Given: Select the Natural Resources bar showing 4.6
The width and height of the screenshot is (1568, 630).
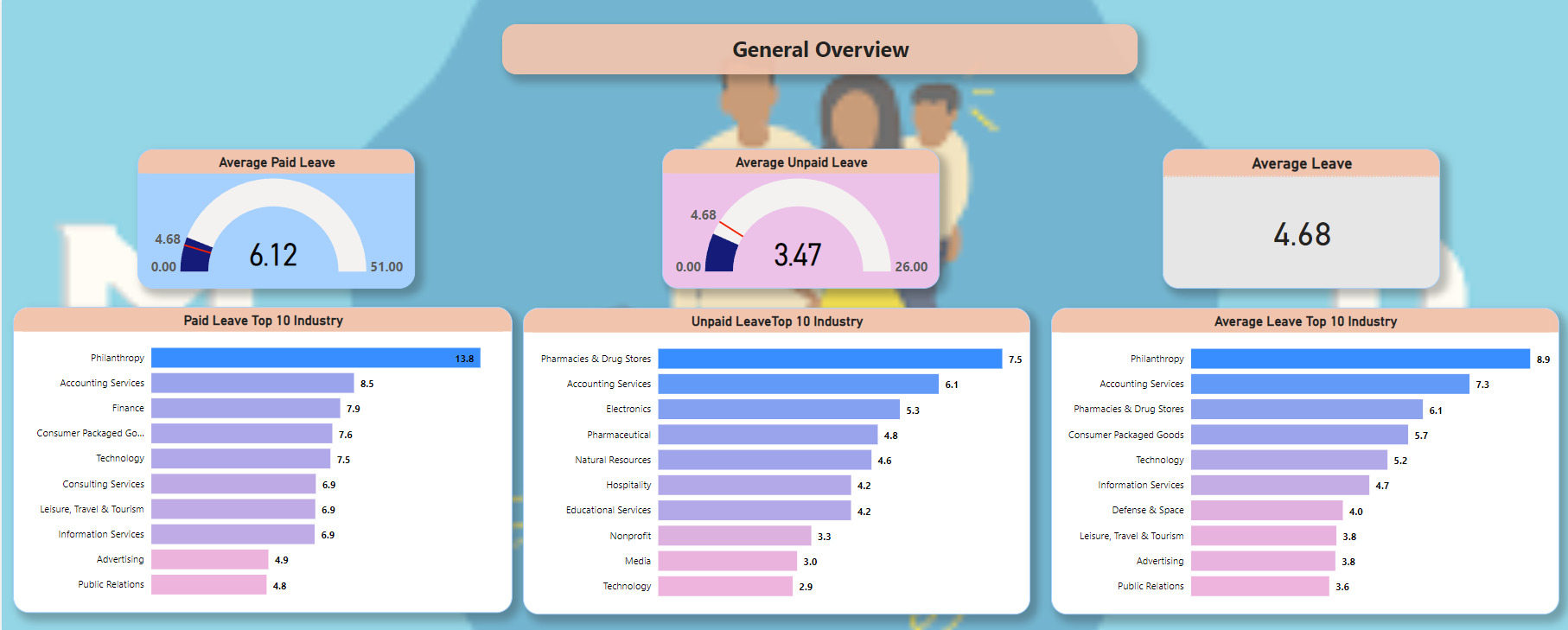Looking at the screenshot, I should 764,460.
